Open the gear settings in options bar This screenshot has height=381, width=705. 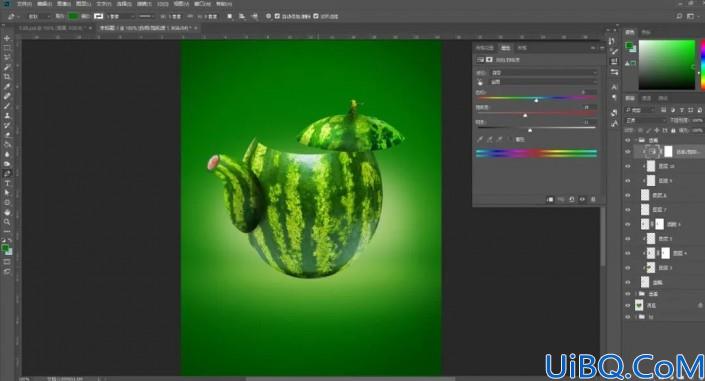[x=268, y=16]
